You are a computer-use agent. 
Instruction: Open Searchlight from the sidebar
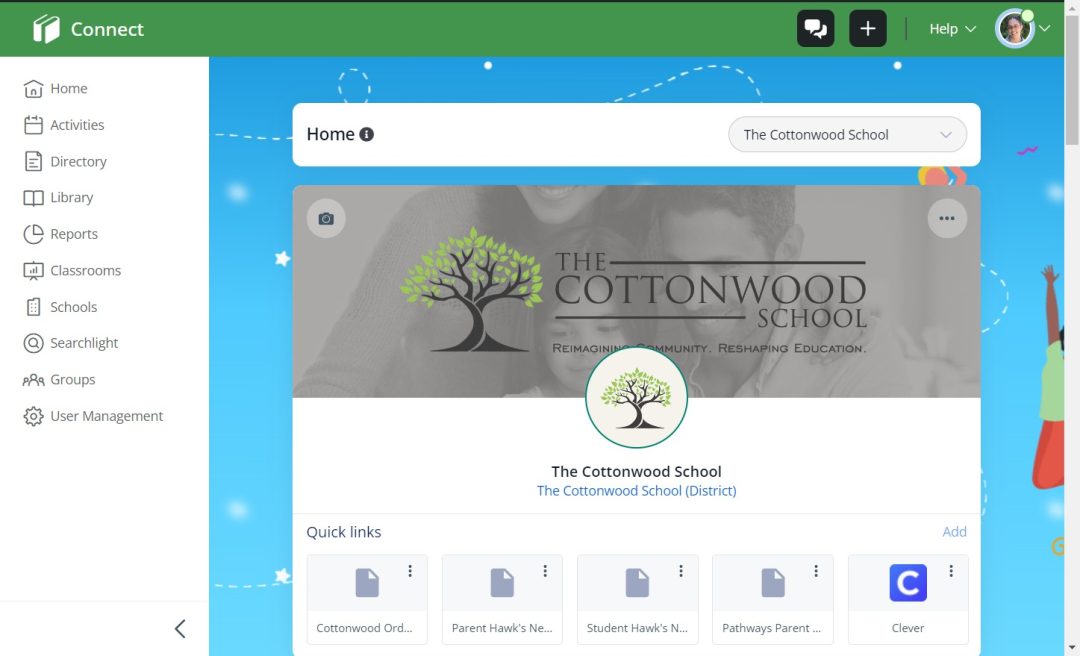coord(84,343)
